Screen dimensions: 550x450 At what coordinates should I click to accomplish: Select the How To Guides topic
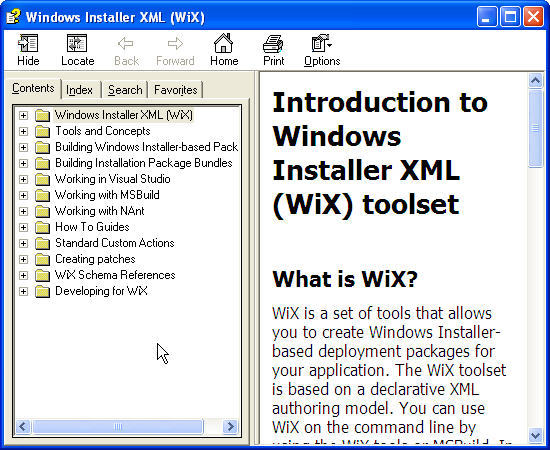pos(92,227)
